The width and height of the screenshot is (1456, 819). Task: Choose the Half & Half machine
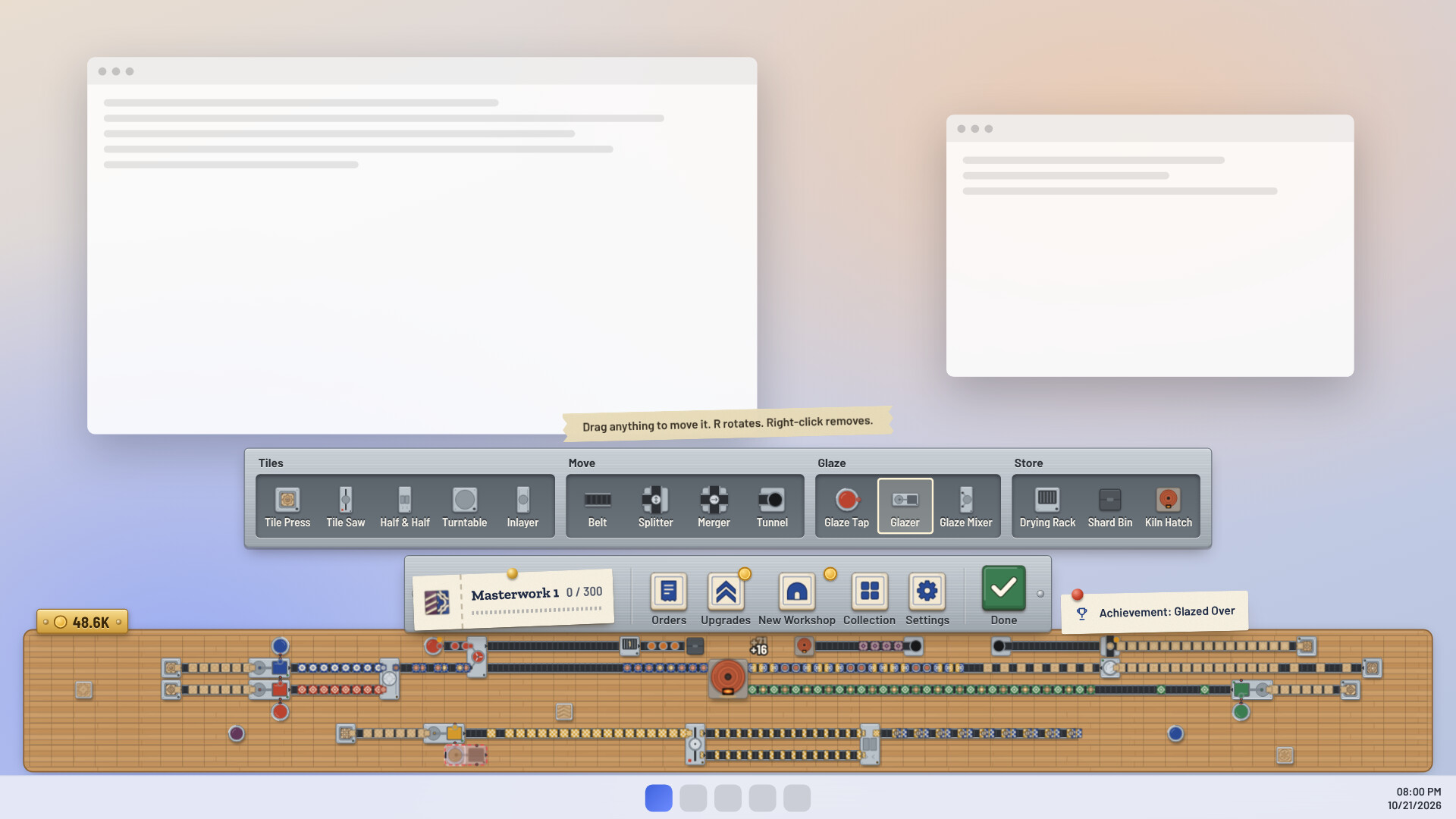click(x=405, y=507)
